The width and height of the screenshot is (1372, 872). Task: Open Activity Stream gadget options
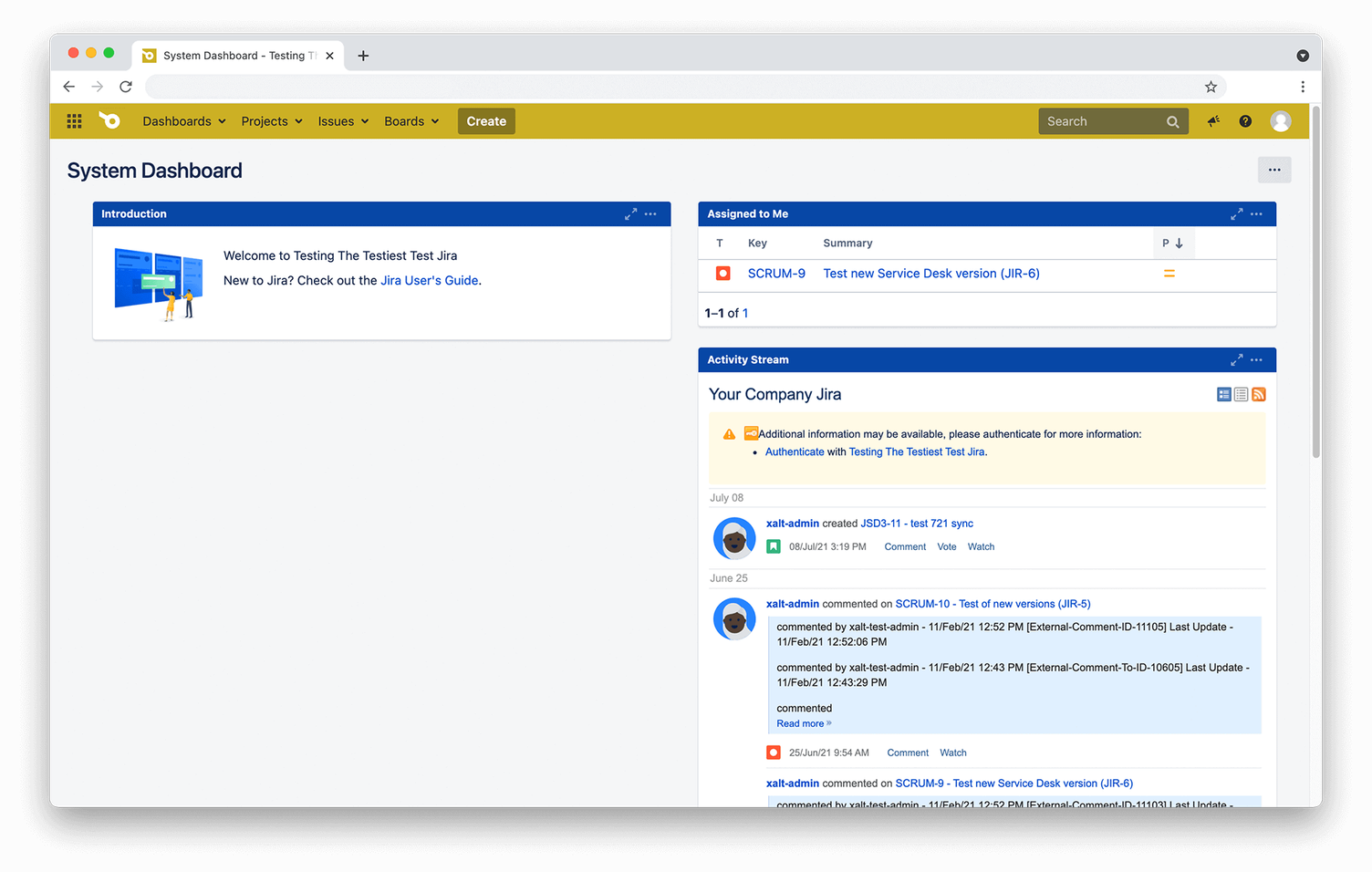point(1256,360)
